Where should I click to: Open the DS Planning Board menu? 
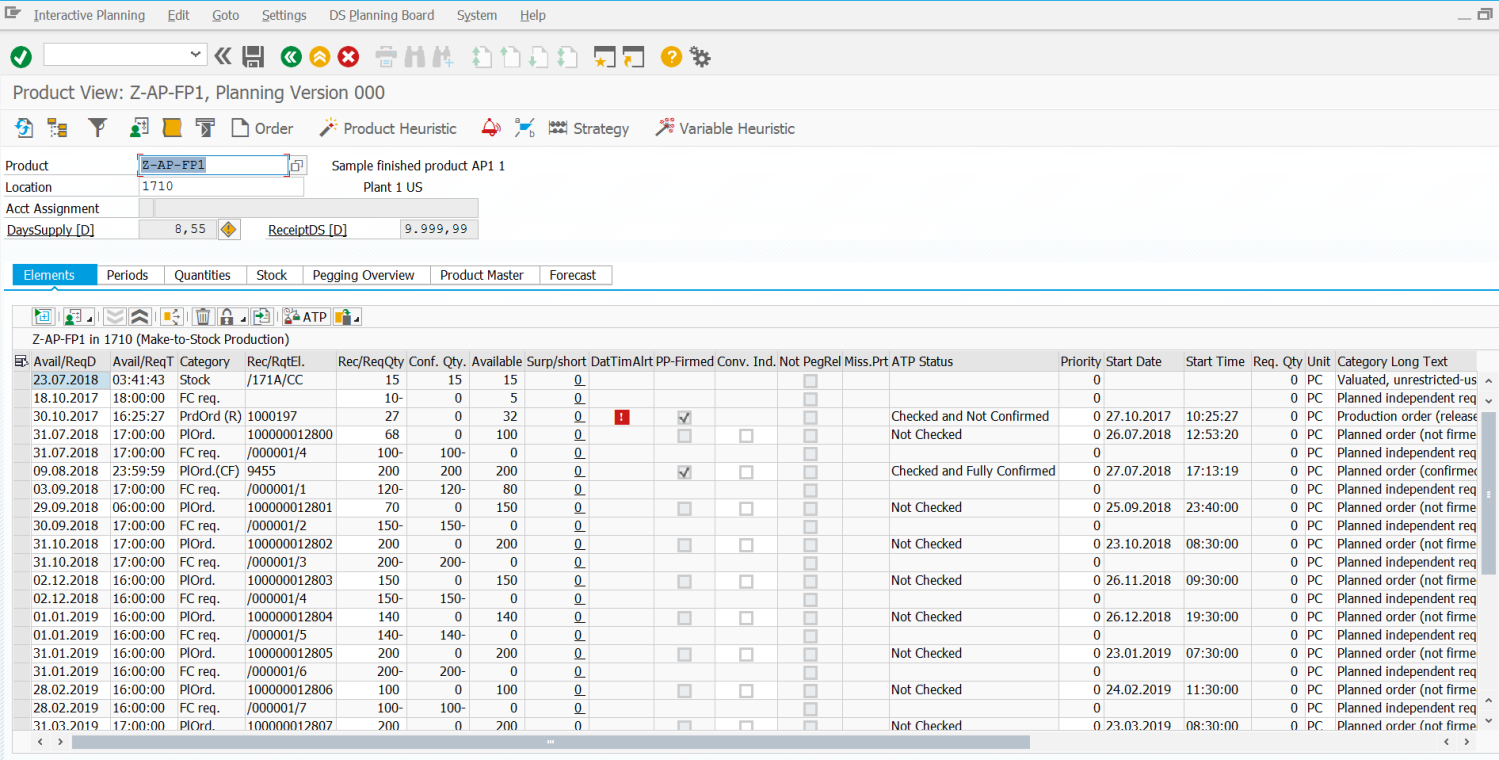point(381,15)
